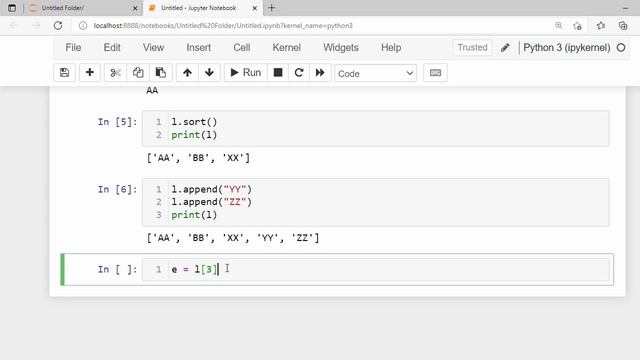This screenshot has width=640, height=360.
Task: Open the cell type Code dropdown
Action: coord(376,73)
